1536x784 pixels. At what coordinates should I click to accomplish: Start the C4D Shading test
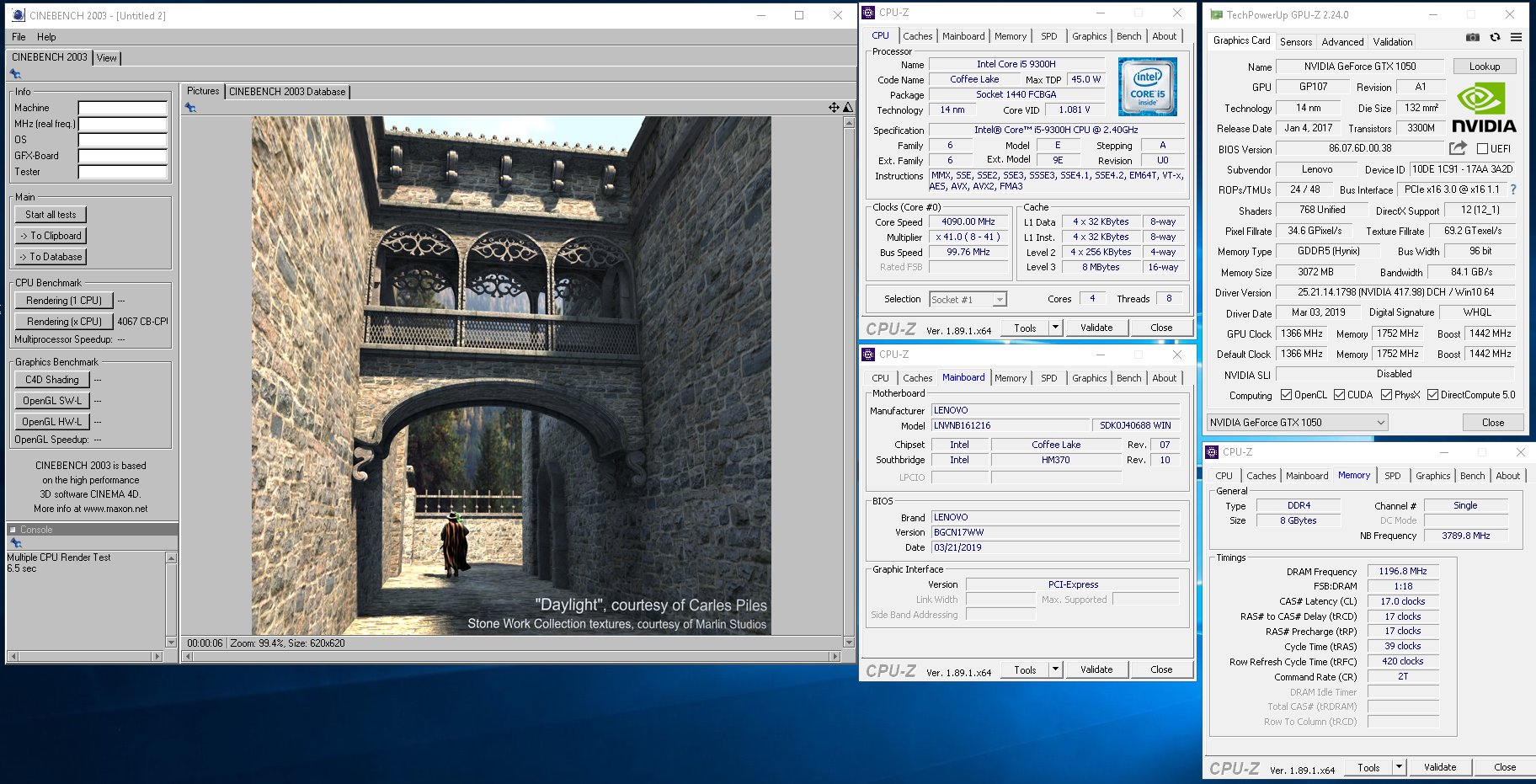(x=52, y=380)
